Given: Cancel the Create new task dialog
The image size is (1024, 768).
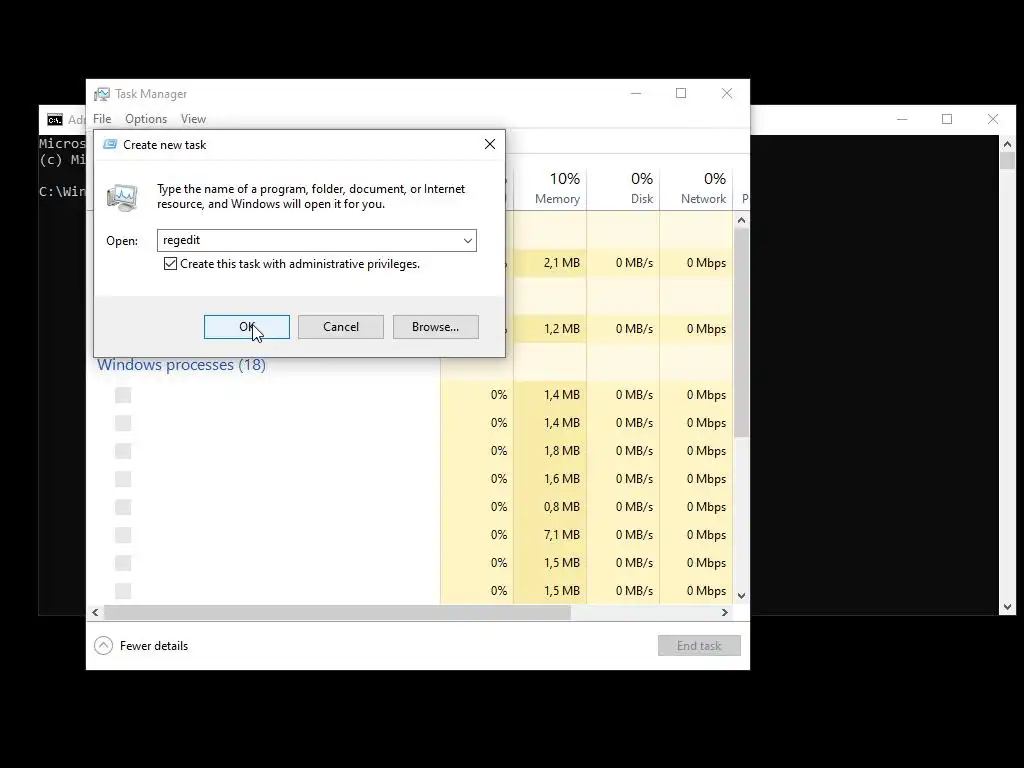Looking at the screenshot, I should (x=340, y=327).
